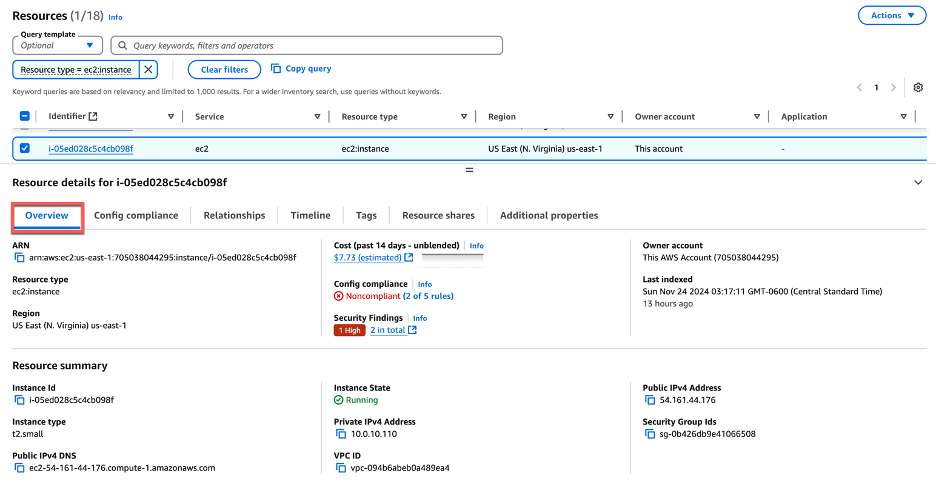Click the 1 High severity badge
936x490 pixels.
tap(349, 330)
